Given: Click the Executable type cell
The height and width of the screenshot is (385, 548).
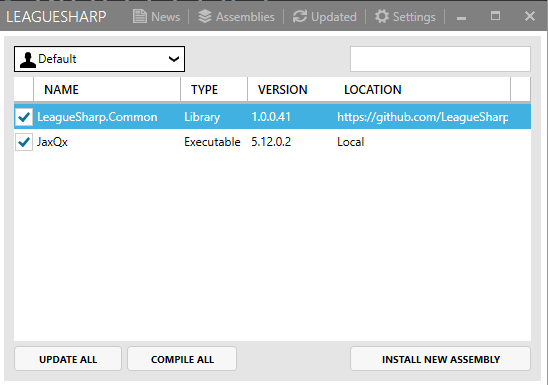Looking at the screenshot, I should (212, 142).
